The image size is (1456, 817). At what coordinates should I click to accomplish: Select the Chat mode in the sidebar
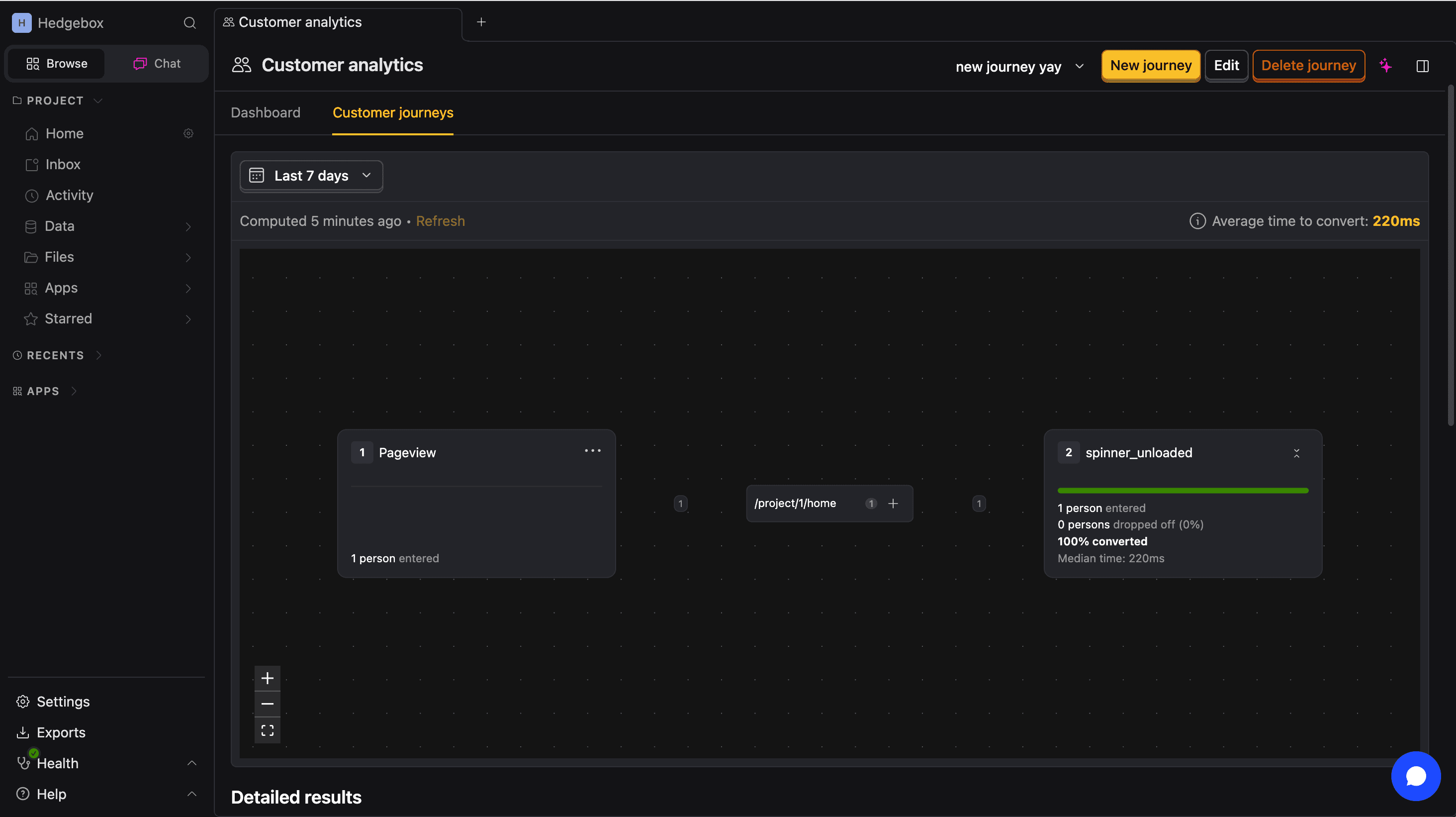[x=156, y=63]
